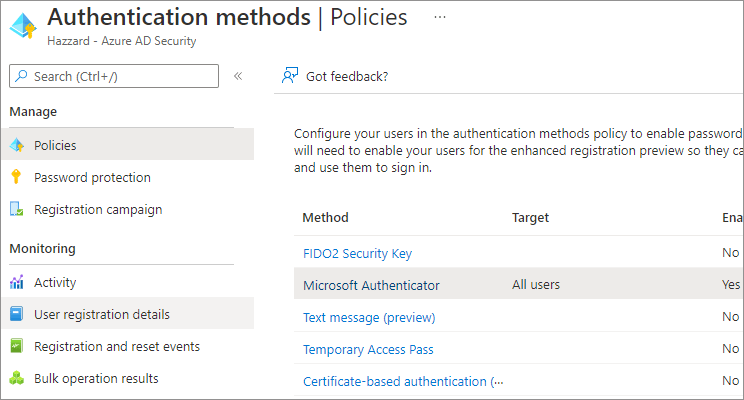Screen dimensions: 744x400
Task: Select Activity under Monitoring
Action: [55, 283]
